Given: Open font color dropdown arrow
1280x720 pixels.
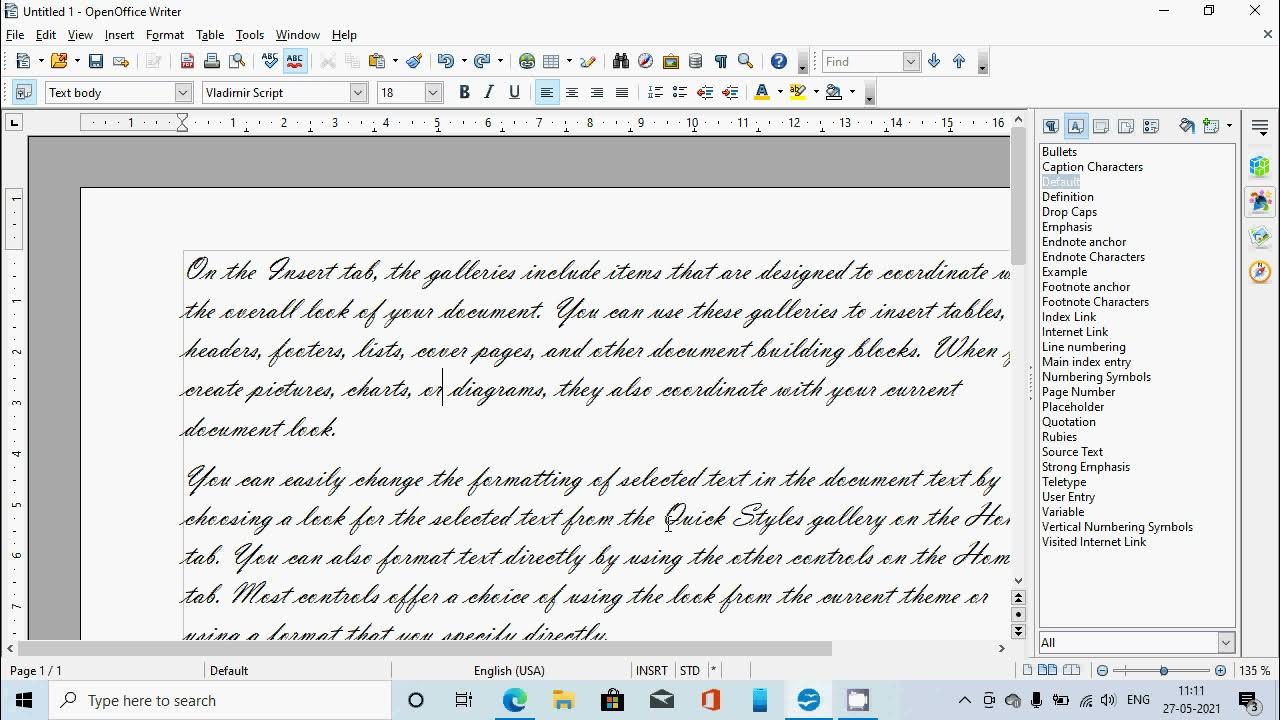Looking at the screenshot, I should pos(779,92).
